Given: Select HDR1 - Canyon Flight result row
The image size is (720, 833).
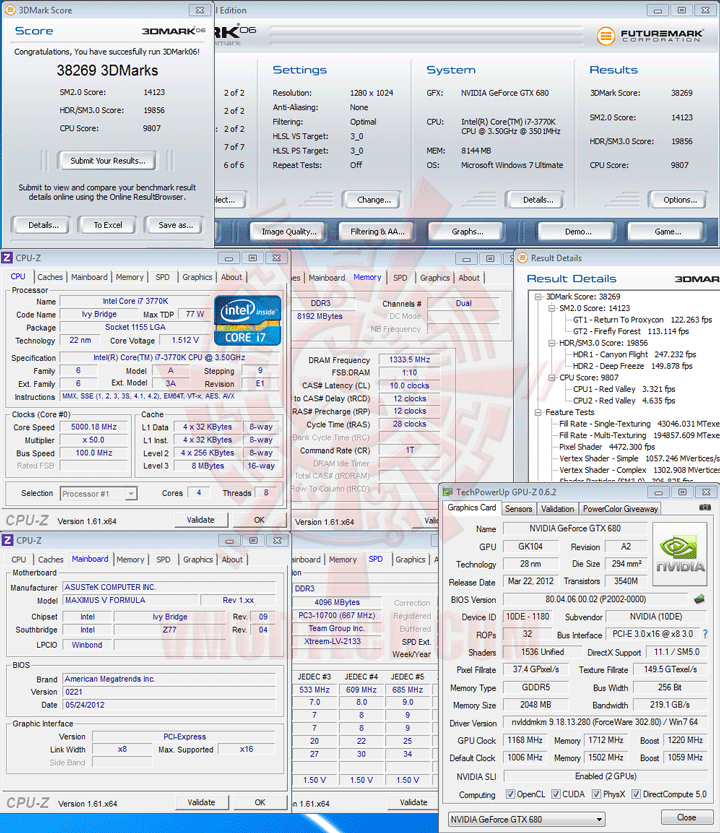Looking at the screenshot, I should [x=634, y=354].
